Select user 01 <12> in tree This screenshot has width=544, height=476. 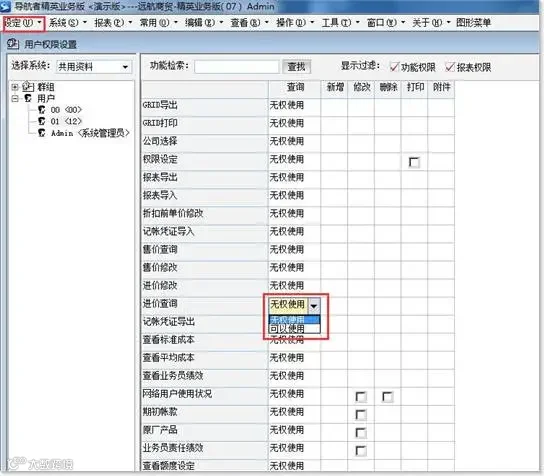pyautogui.click(x=66, y=121)
